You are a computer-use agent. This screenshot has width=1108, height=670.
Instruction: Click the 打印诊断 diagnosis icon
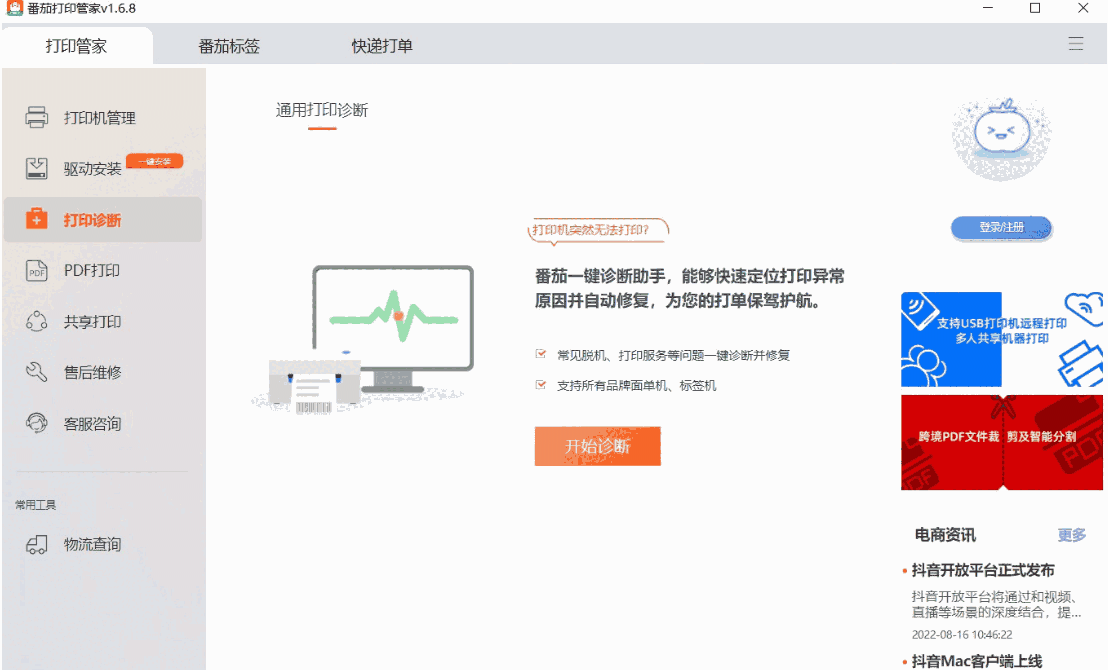point(37,219)
